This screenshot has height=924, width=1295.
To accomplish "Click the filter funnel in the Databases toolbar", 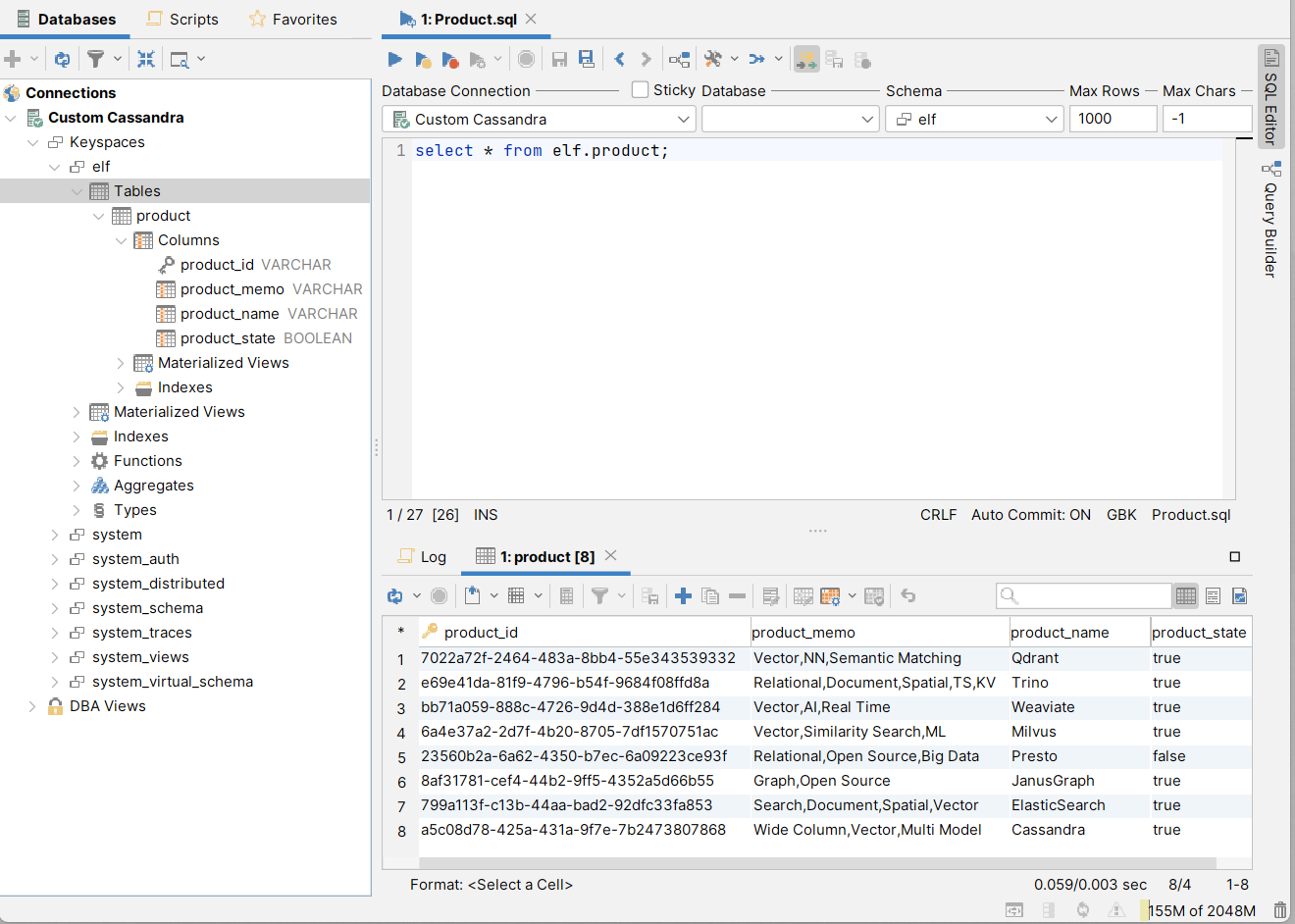I will [95, 60].
